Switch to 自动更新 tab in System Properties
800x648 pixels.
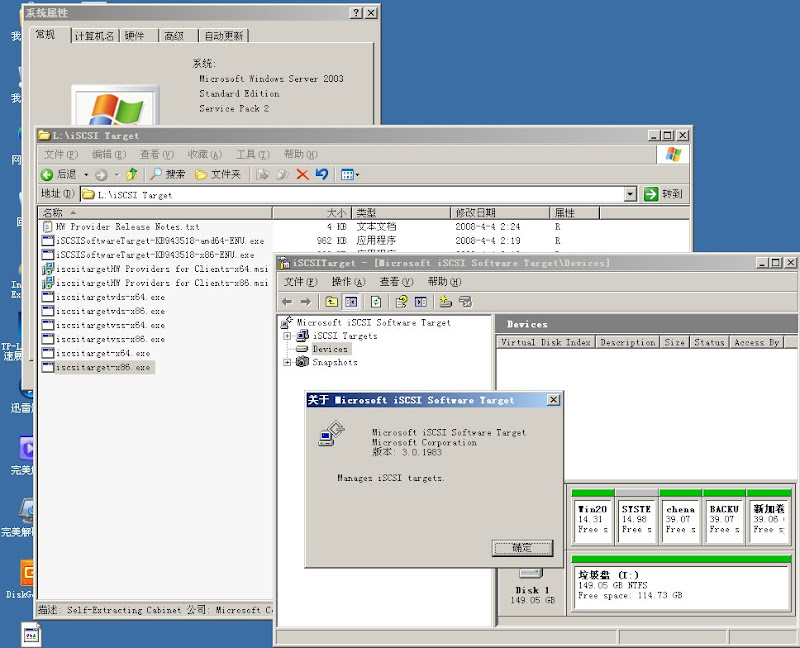[224, 36]
